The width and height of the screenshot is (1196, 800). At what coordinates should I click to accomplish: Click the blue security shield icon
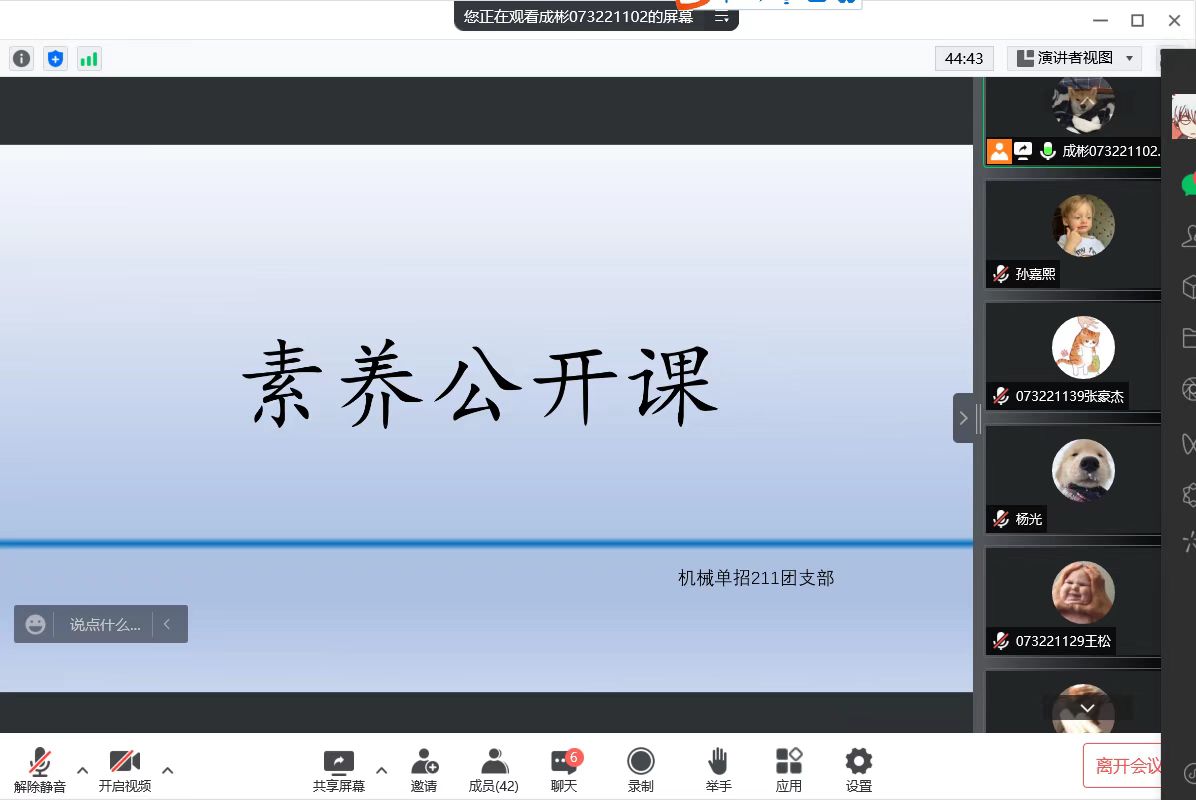tap(55, 59)
